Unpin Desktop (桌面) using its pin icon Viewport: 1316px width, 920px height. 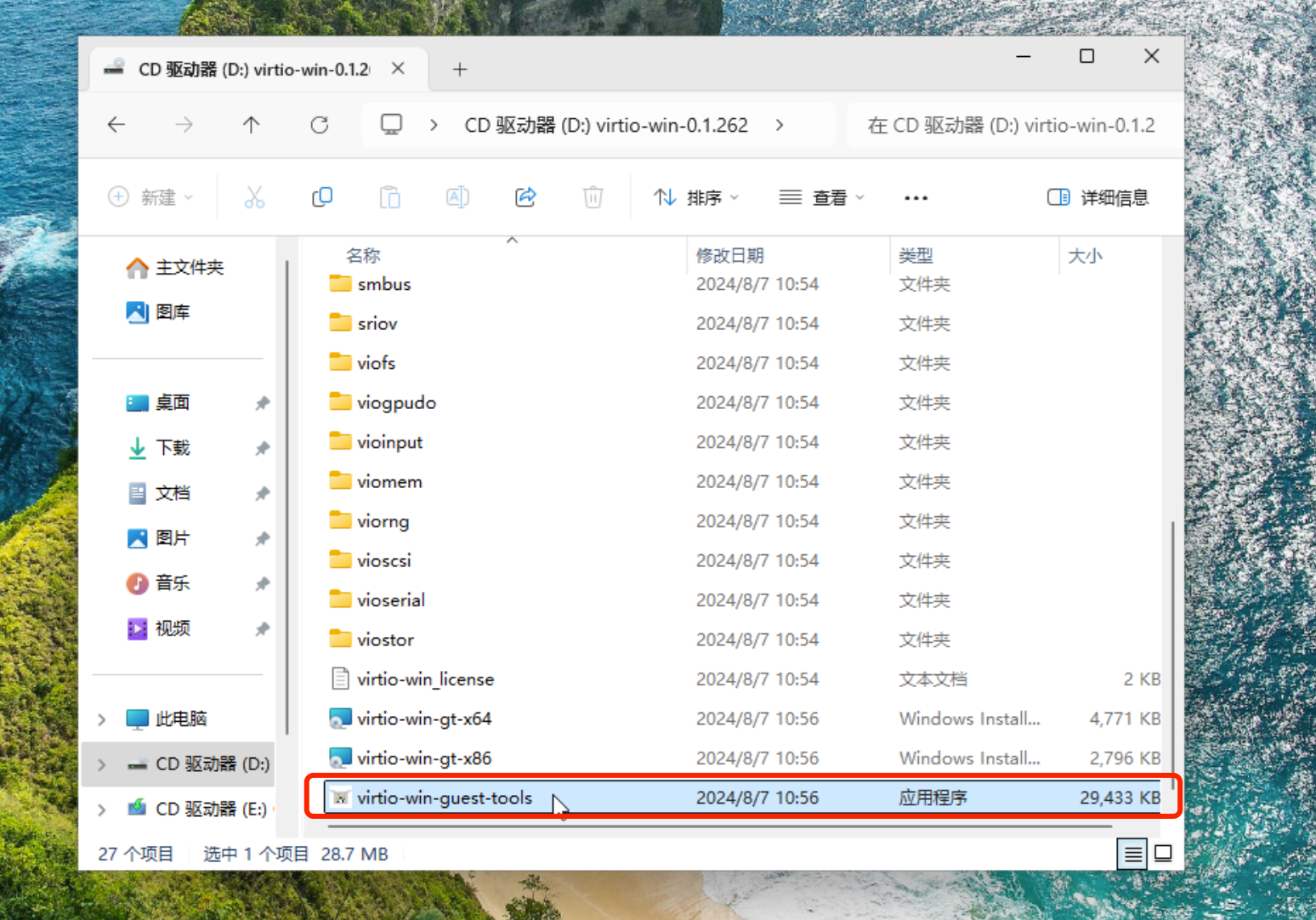point(263,403)
